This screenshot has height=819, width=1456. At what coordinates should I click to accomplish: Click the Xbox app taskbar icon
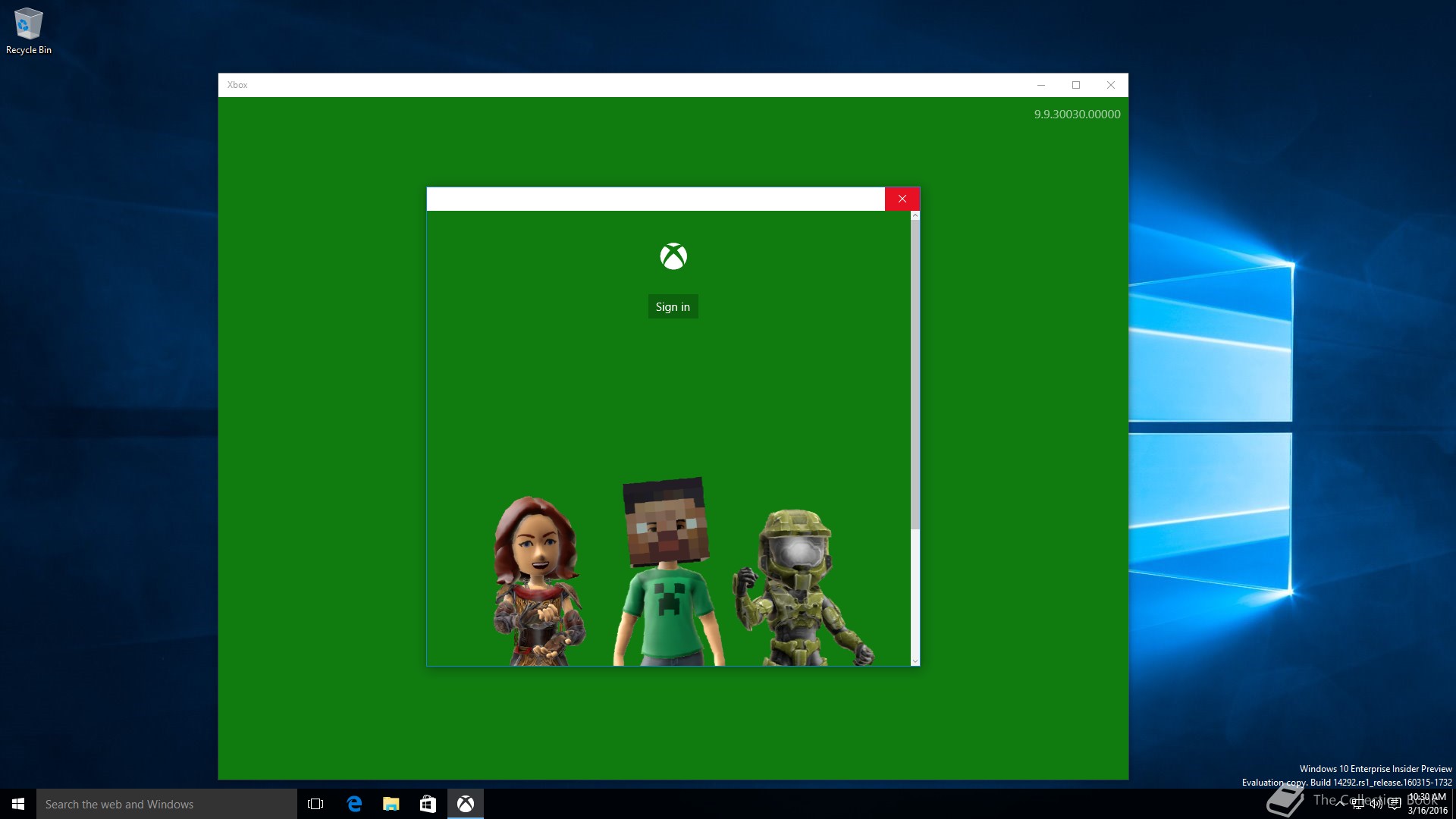pyautogui.click(x=465, y=804)
